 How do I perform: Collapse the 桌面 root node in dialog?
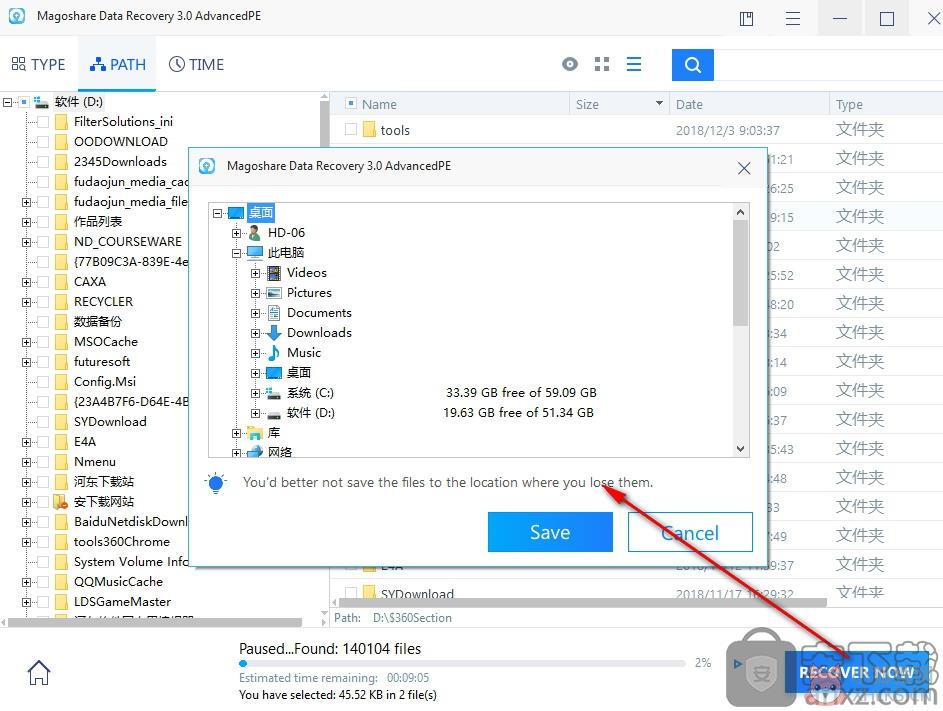click(x=218, y=213)
